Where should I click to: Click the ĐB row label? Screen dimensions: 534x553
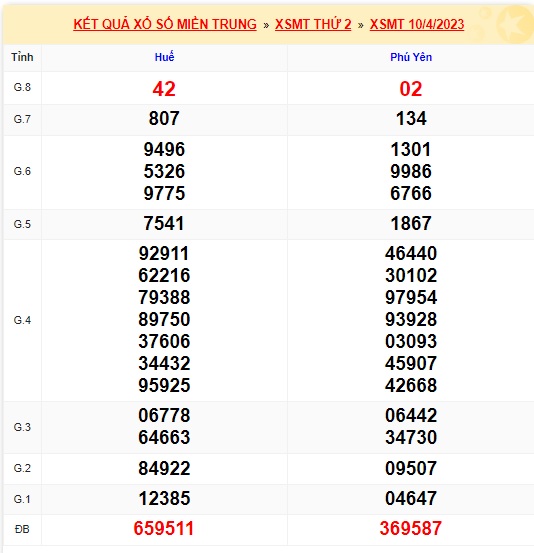point(22,529)
